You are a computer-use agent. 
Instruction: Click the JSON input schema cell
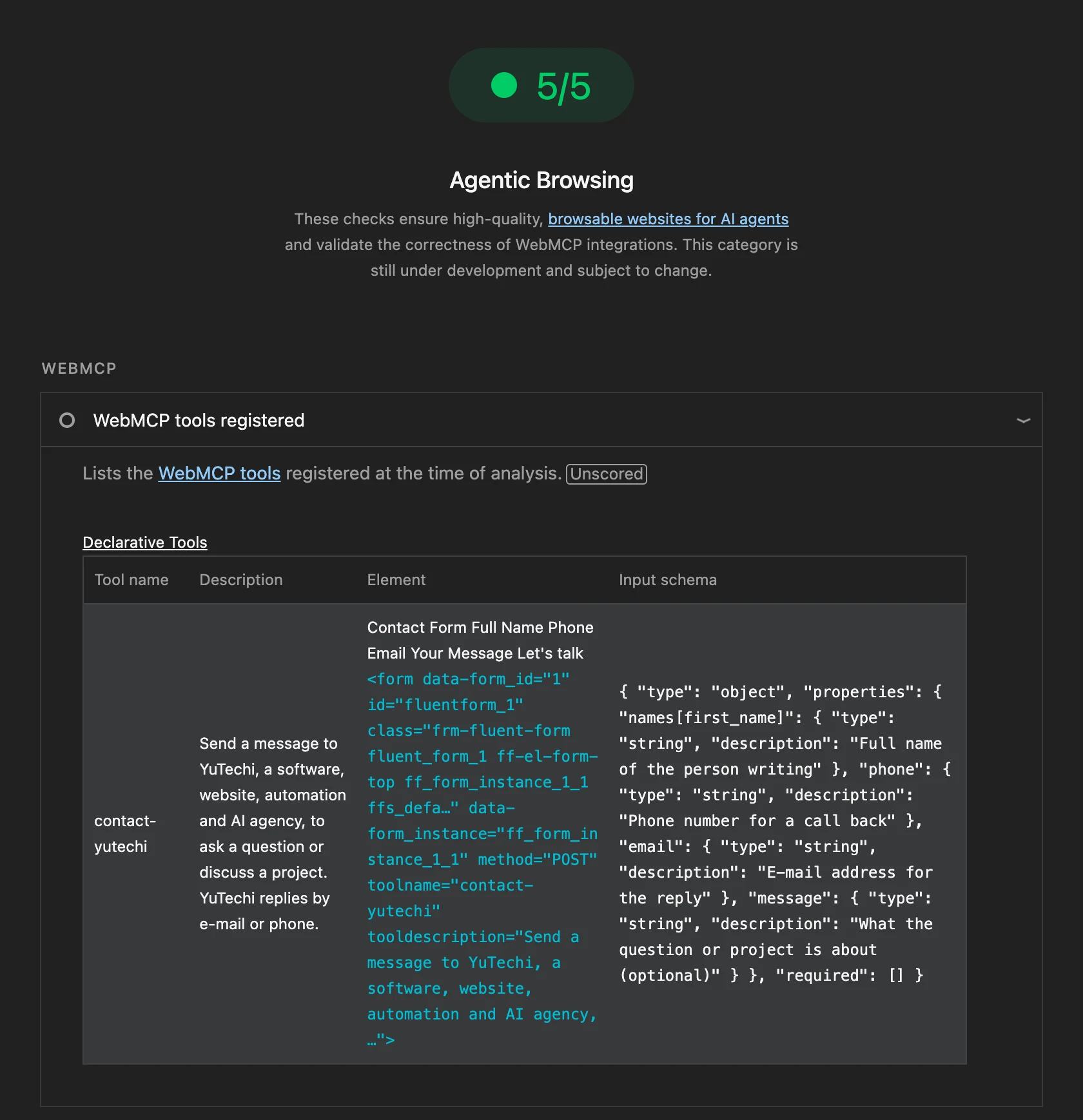click(x=785, y=833)
